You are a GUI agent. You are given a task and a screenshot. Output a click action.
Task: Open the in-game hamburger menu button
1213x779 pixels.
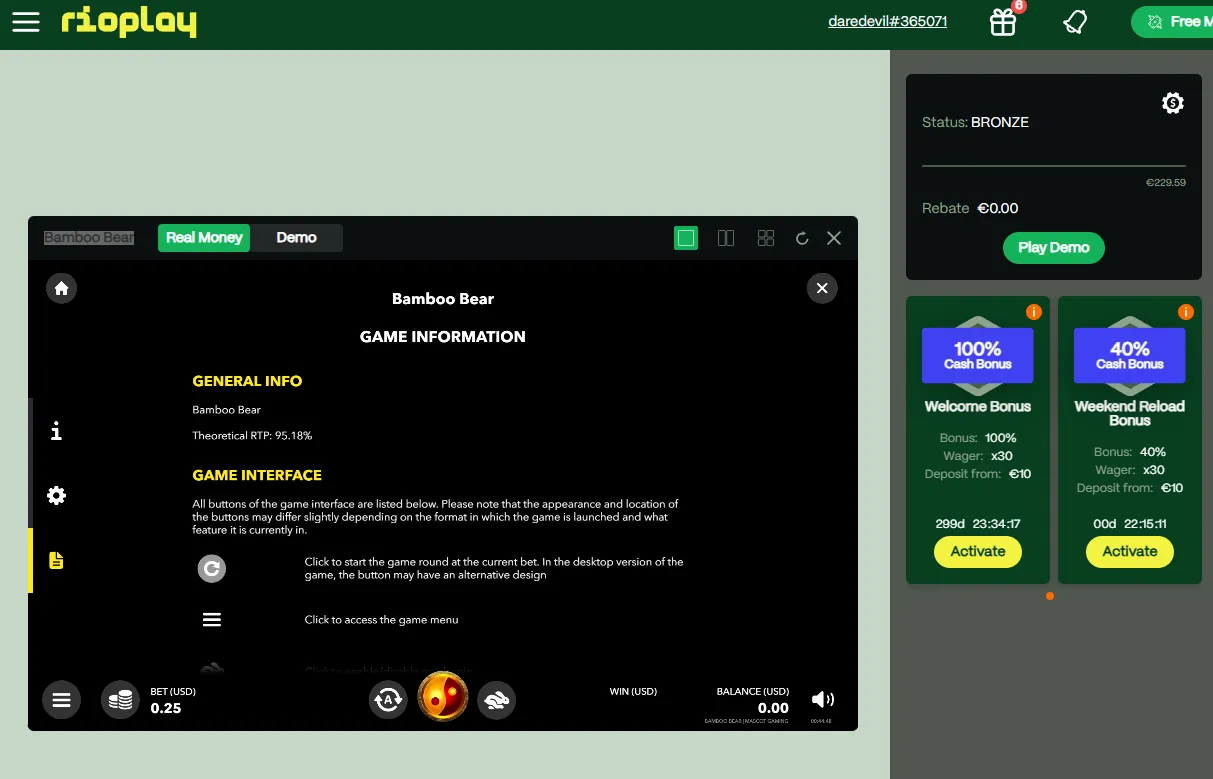[x=61, y=700]
